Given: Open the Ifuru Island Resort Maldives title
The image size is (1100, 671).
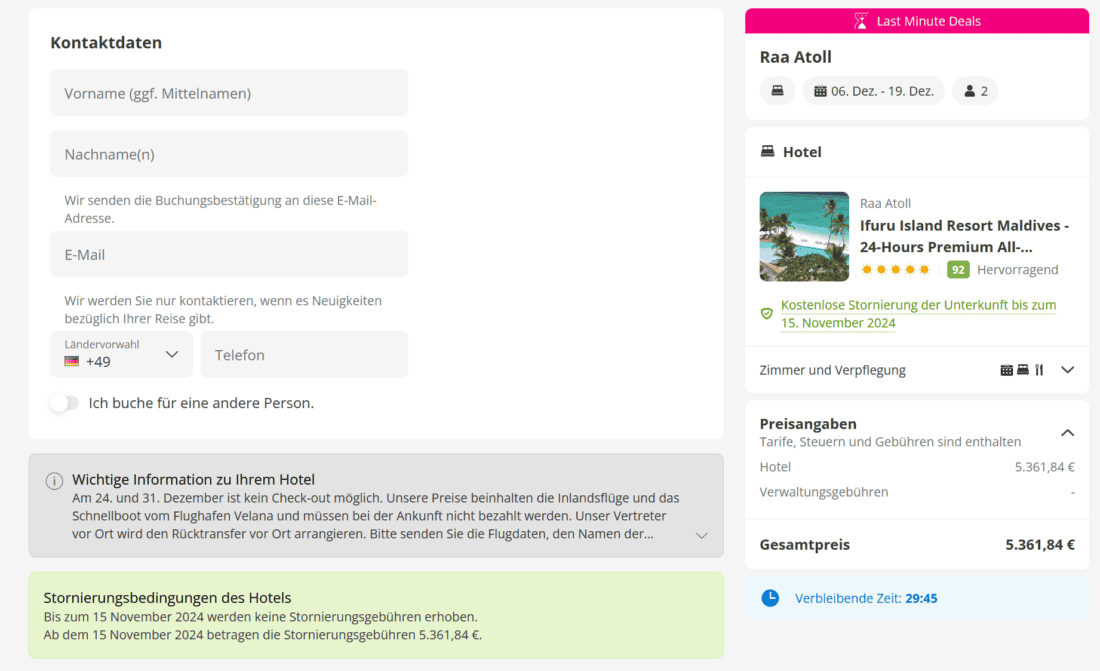Looking at the screenshot, I should click(964, 236).
